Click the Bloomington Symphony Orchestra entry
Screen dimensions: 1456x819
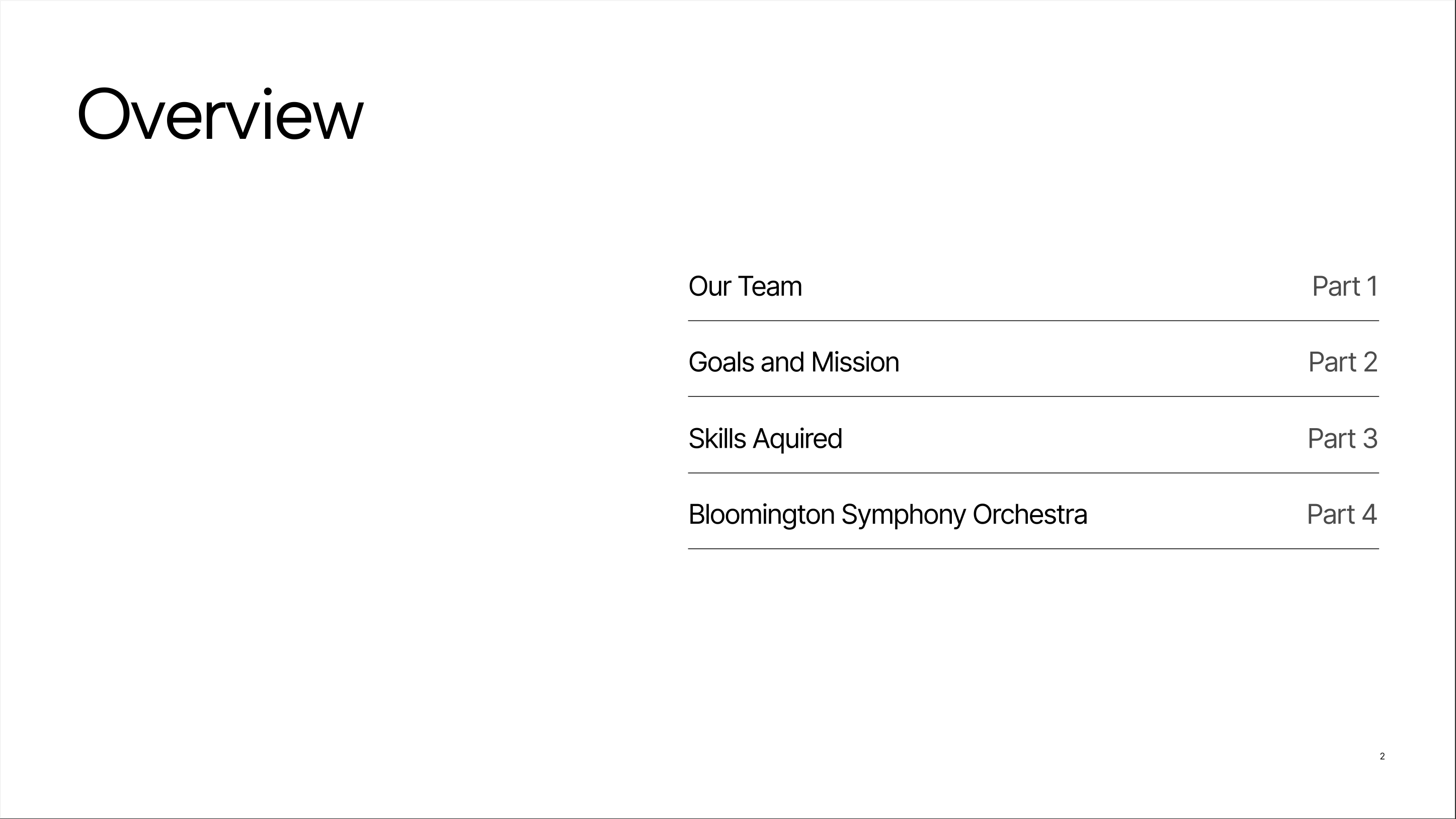click(887, 515)
